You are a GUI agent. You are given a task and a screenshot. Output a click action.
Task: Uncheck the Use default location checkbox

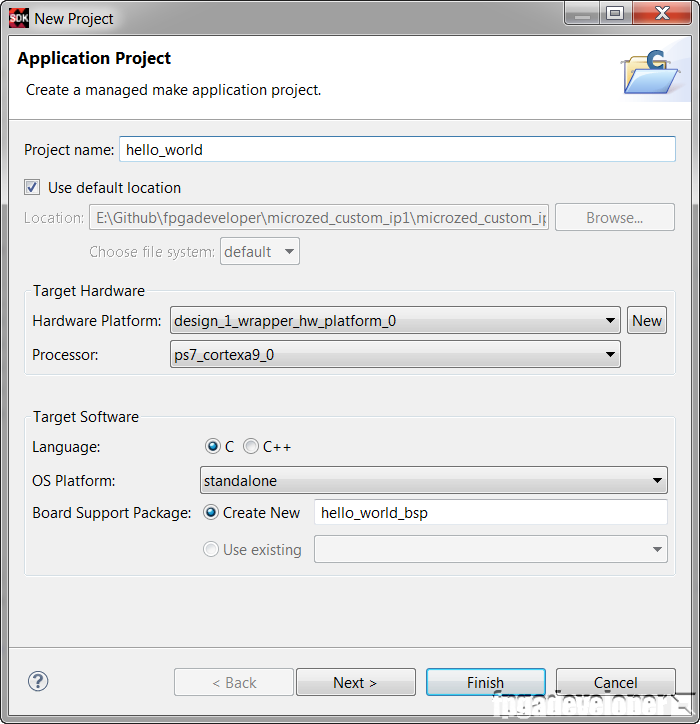coord(32,187)
